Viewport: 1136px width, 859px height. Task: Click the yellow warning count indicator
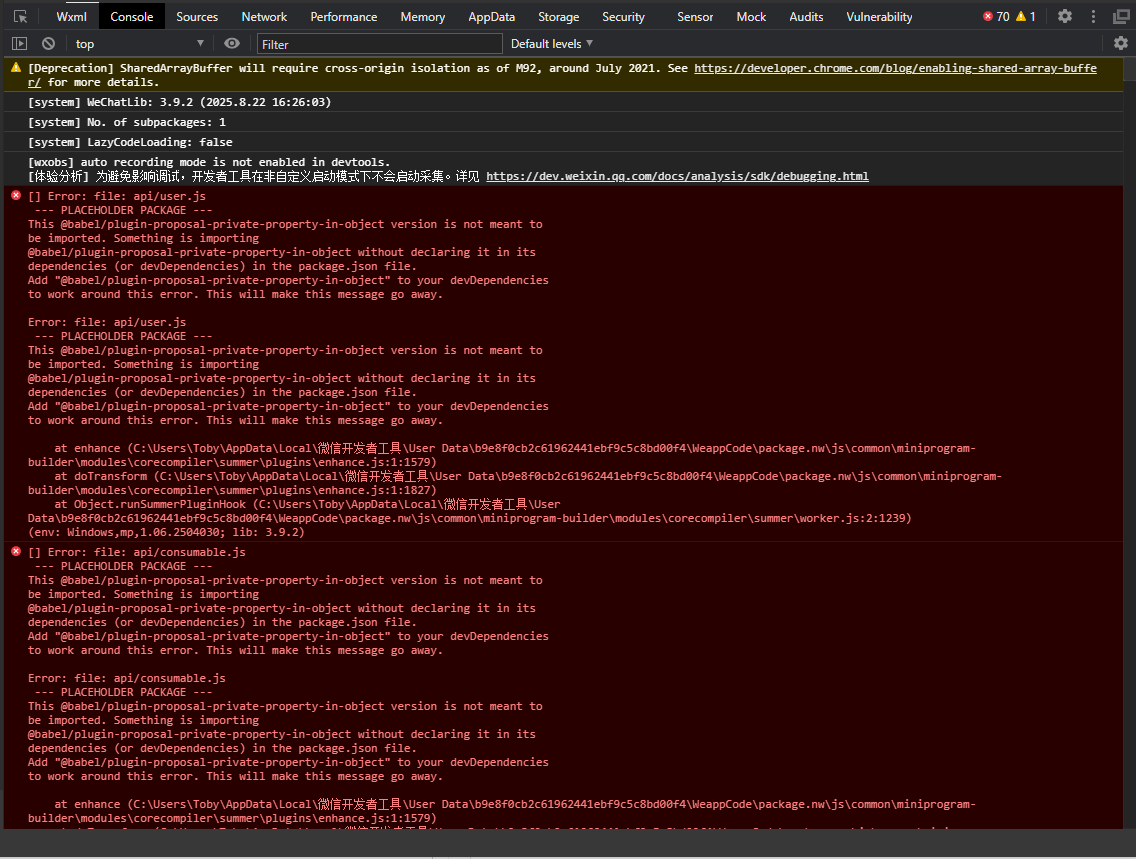(1026, 17)
